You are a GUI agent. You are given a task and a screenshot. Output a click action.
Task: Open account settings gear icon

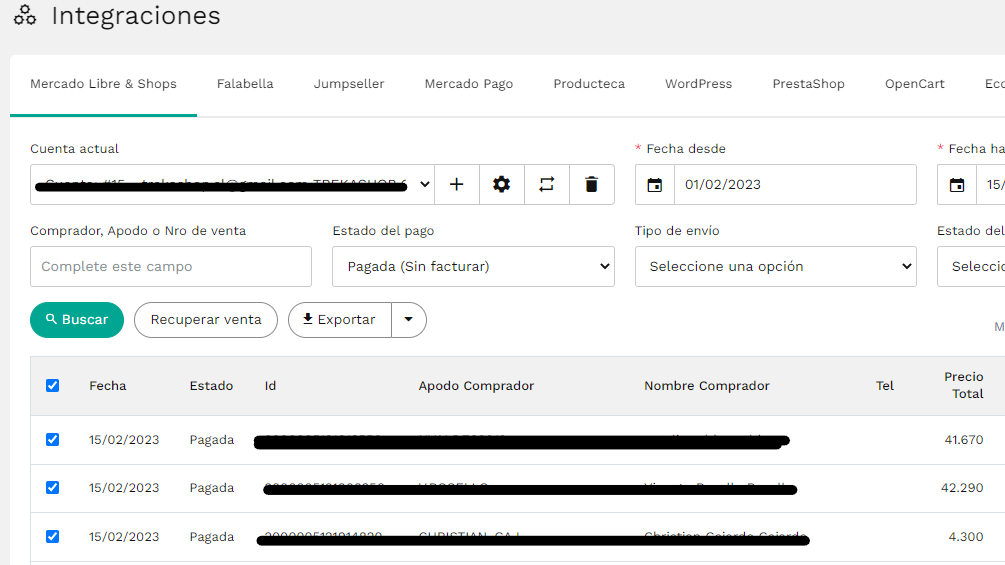[x=501, y=184]
